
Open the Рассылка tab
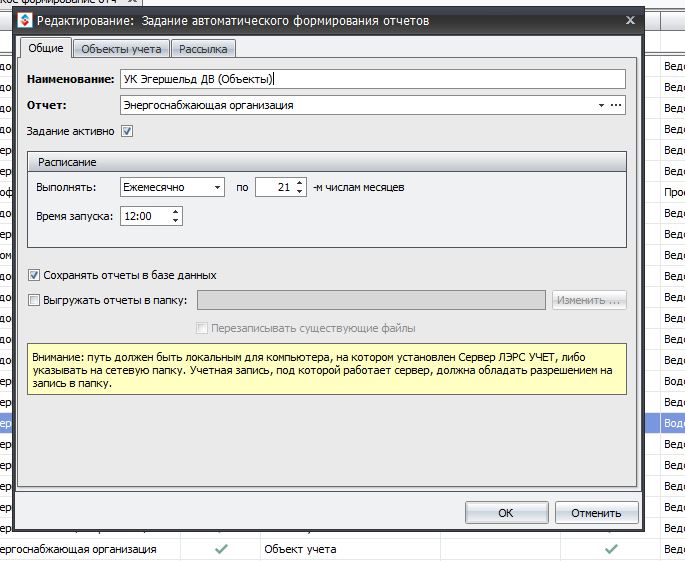203,49
